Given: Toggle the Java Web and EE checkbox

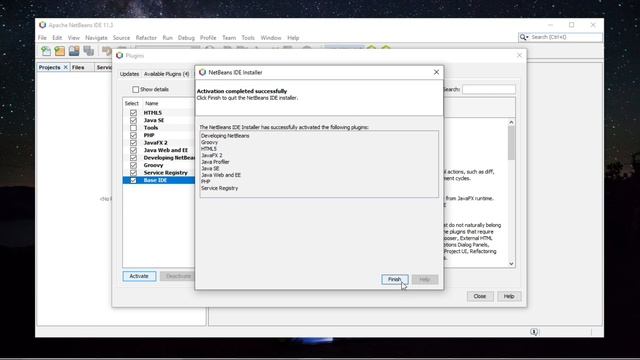Looking at the screenshot, I should [133, 150].
